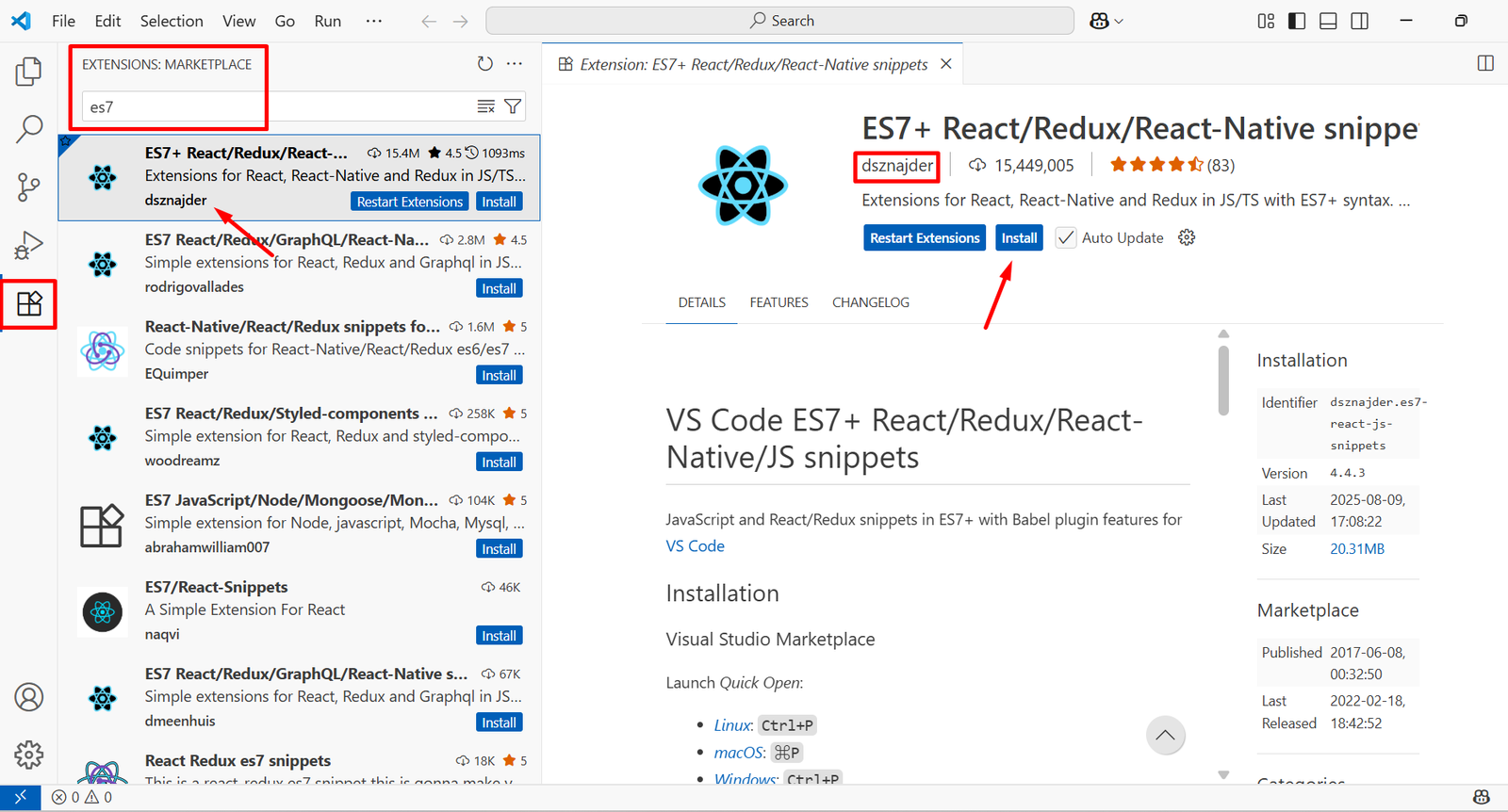Open the Run and Debug view

pos(28,246)
